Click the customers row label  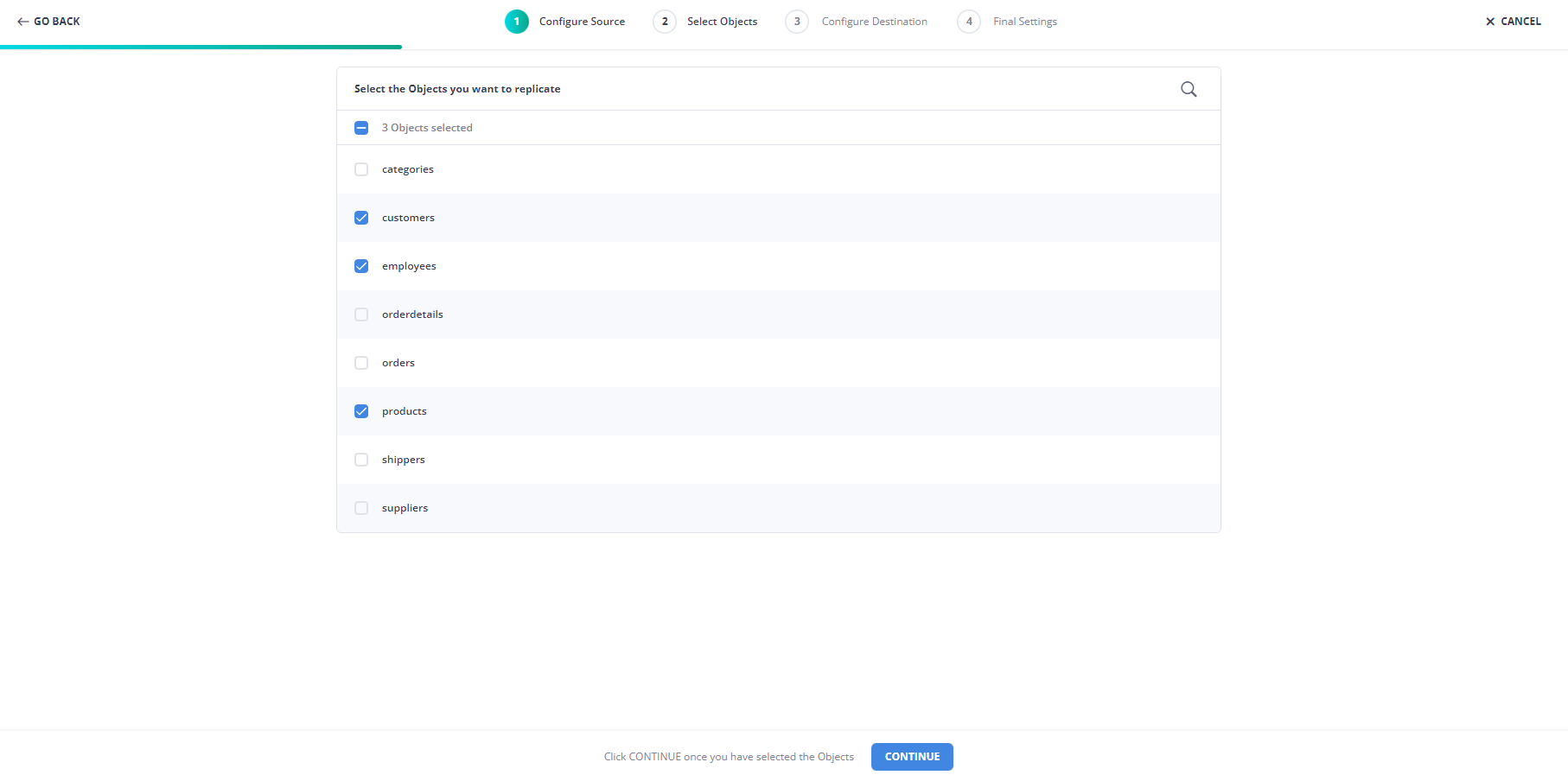pos(408,218)
